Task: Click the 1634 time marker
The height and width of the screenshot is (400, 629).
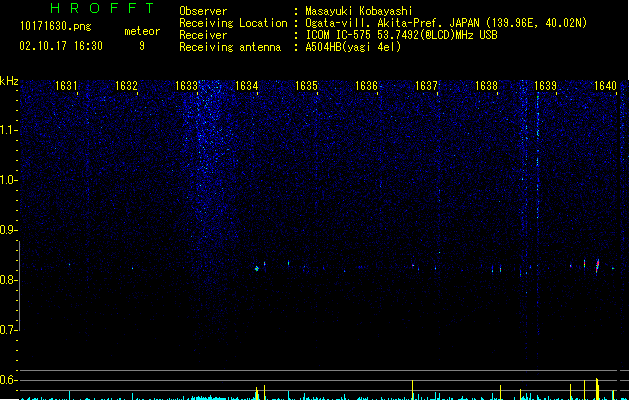Action: (x=246, y=86)
